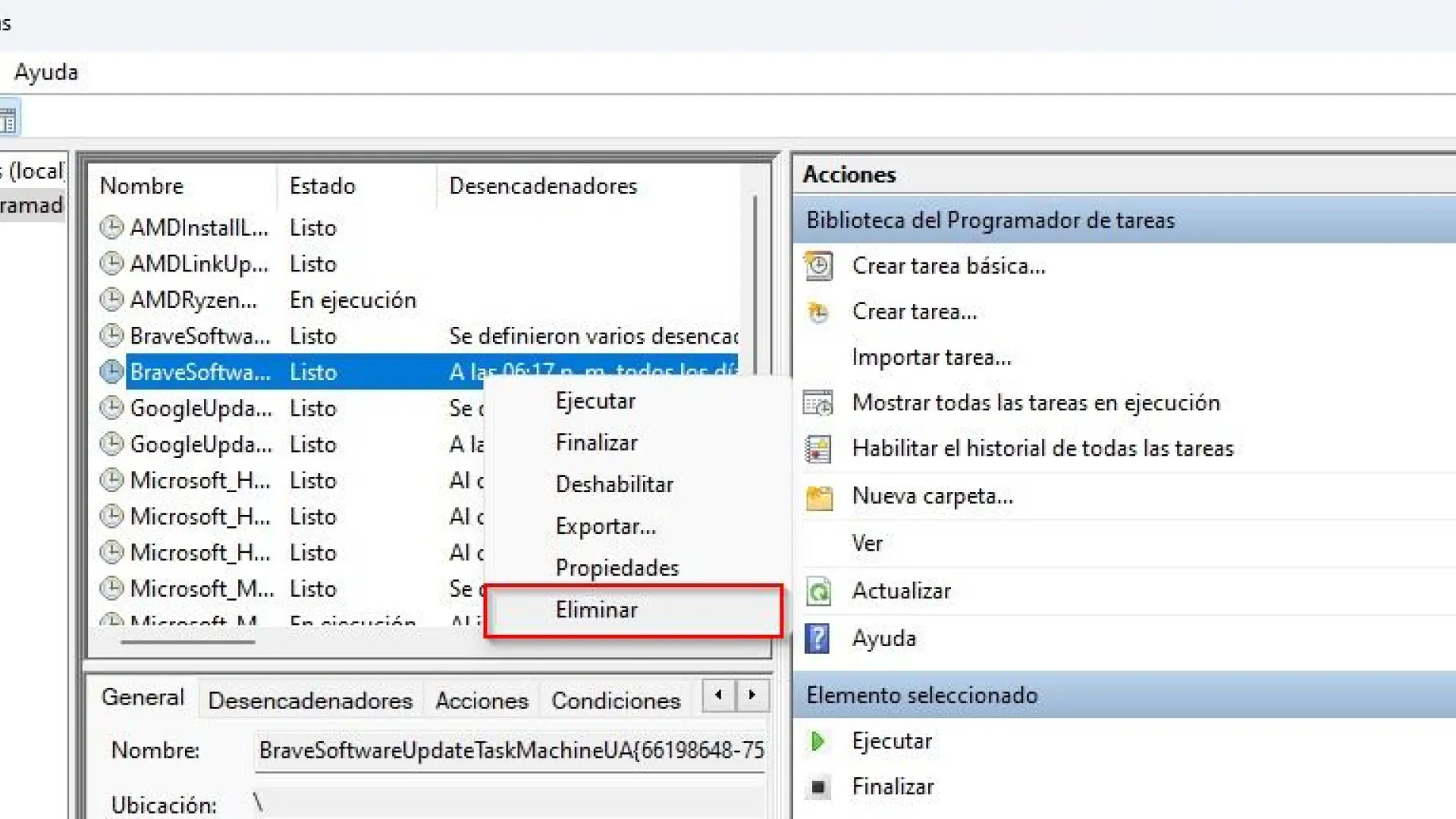
Task: Select Deshabilitar in the context menu
Action: coord(614,485)
